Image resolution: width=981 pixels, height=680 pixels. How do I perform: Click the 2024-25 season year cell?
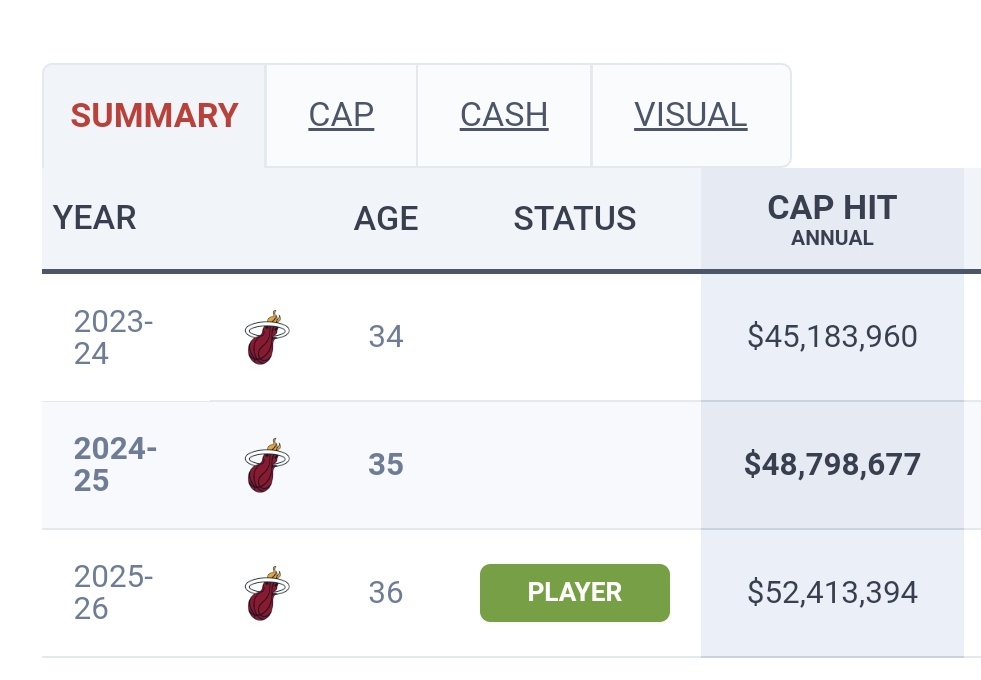pos(115,465)
